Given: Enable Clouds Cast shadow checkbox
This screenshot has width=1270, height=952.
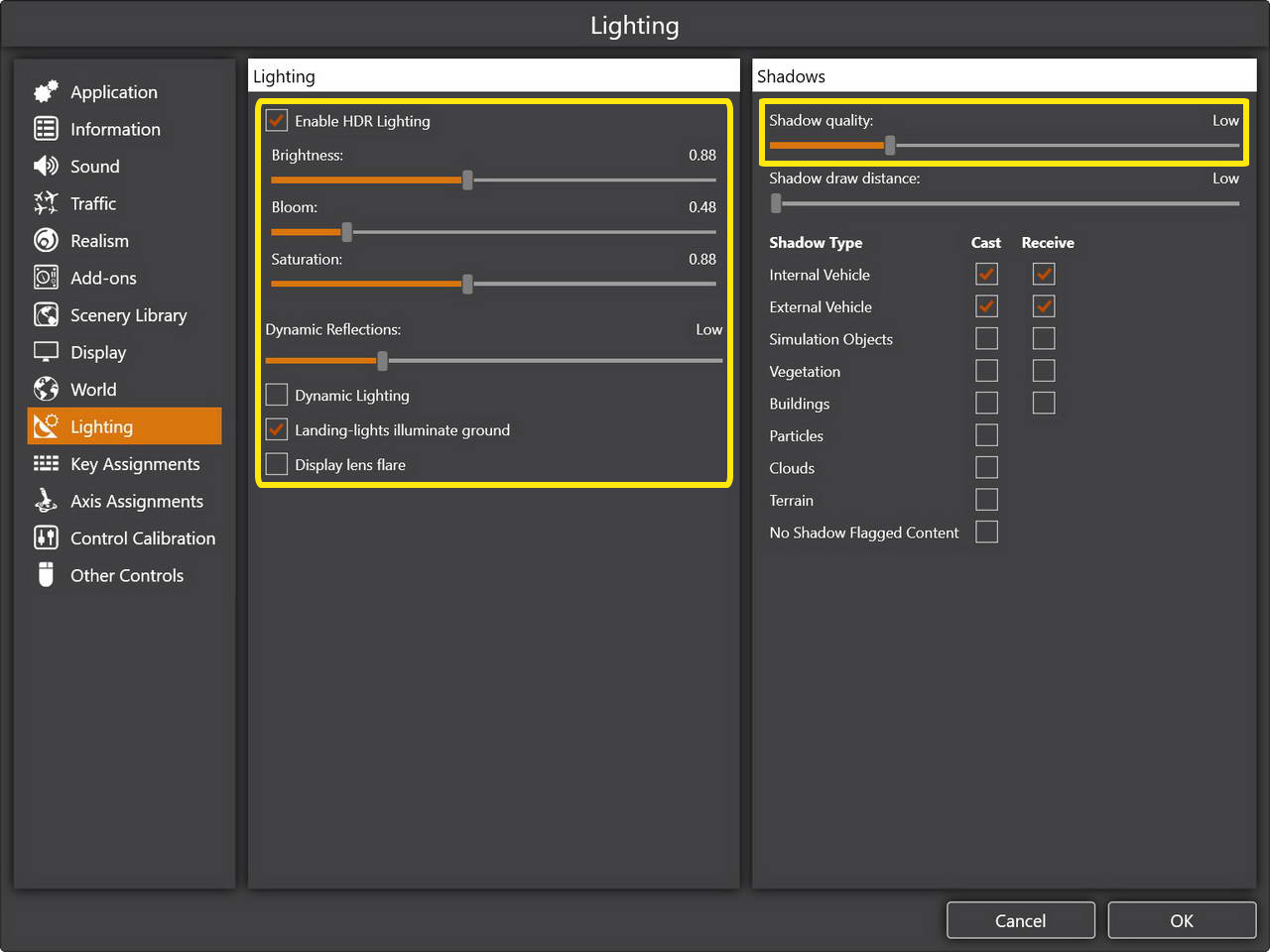Looking at the screenshot, I should [986, 468].
